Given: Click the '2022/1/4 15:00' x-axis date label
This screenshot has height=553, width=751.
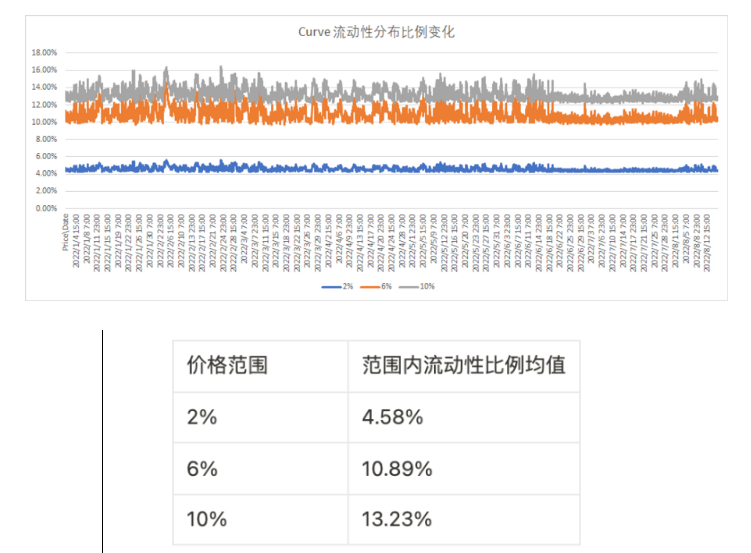Looking at the screenshot, I should pyautogui.click(x=76, y=241).
